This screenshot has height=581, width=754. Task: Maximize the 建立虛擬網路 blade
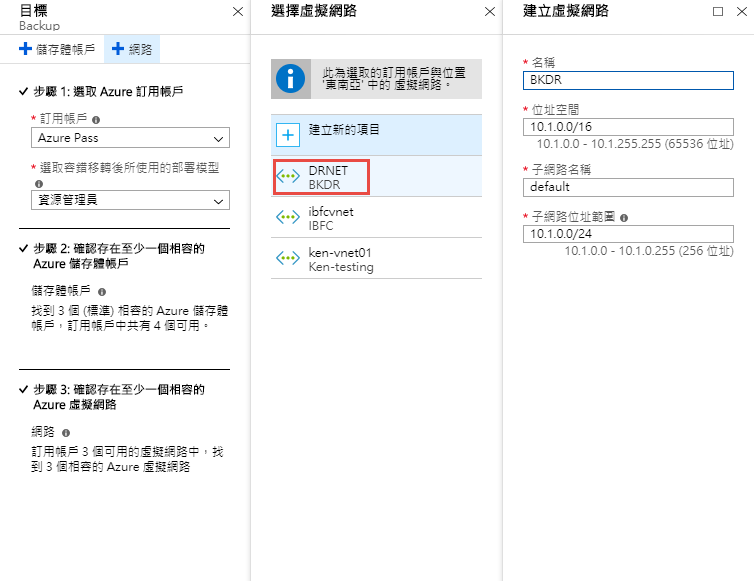[718, 12]
